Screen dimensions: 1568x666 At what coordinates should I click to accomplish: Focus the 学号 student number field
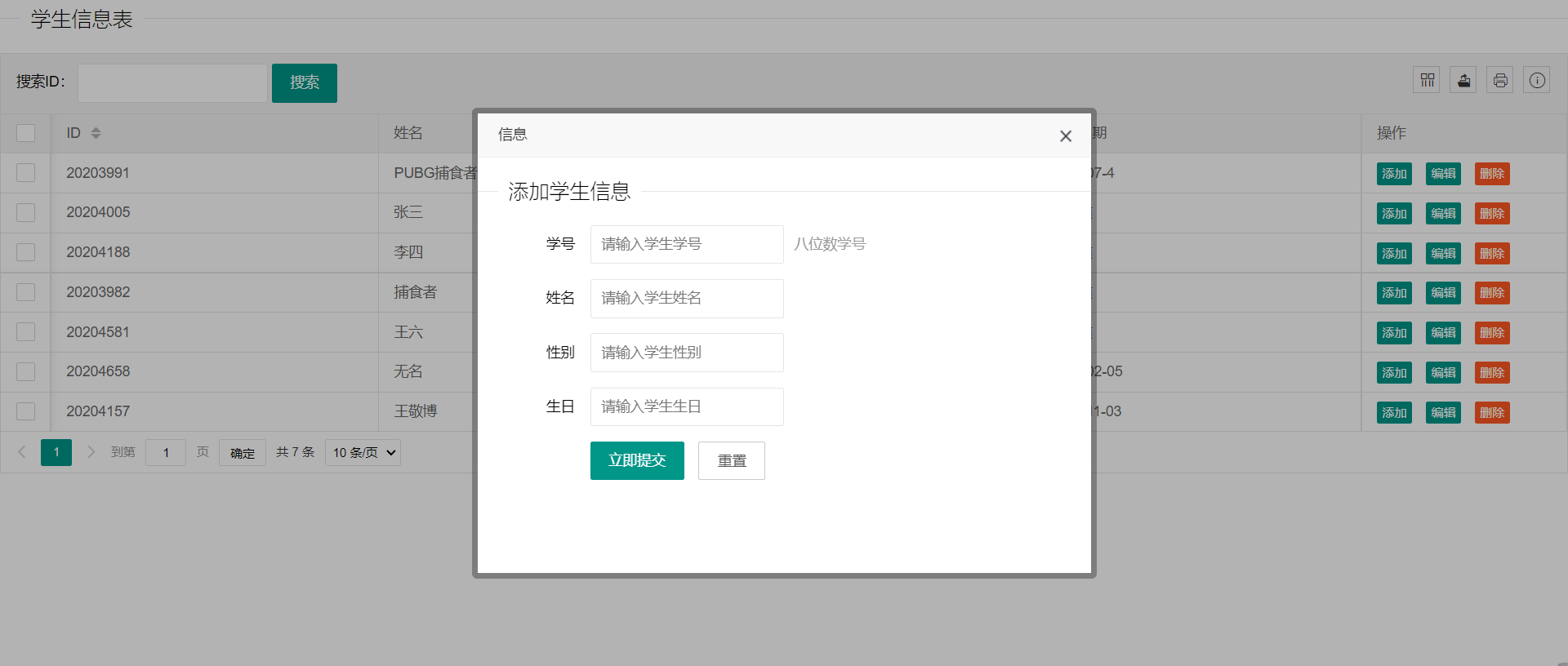coord(687,244)
